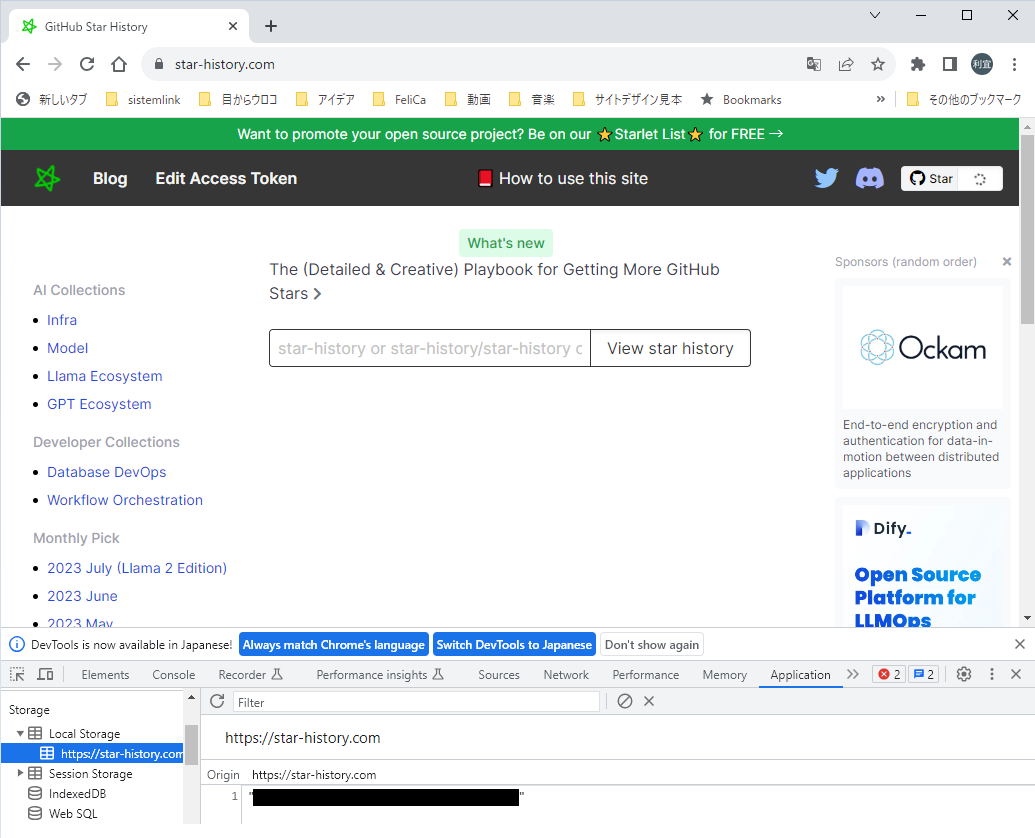Switch to the Network tab in DevTools
The image size is (1035, 838).
pos(565,674)
